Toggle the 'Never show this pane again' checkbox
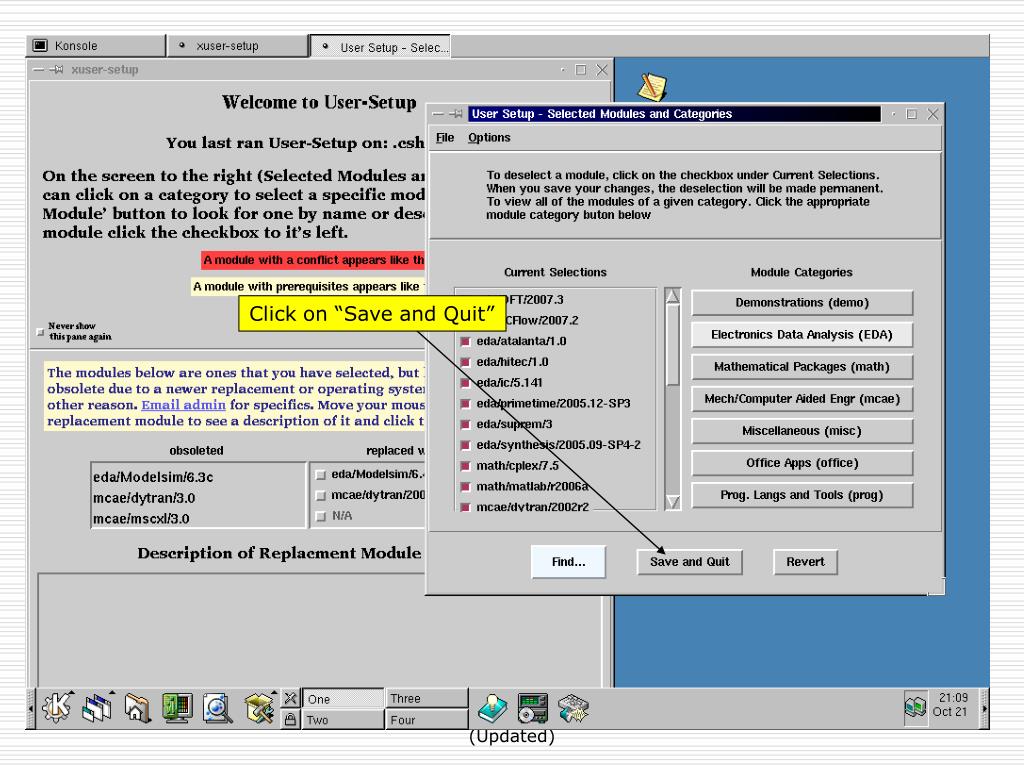 pyautogui.click(x=40, y=332)
